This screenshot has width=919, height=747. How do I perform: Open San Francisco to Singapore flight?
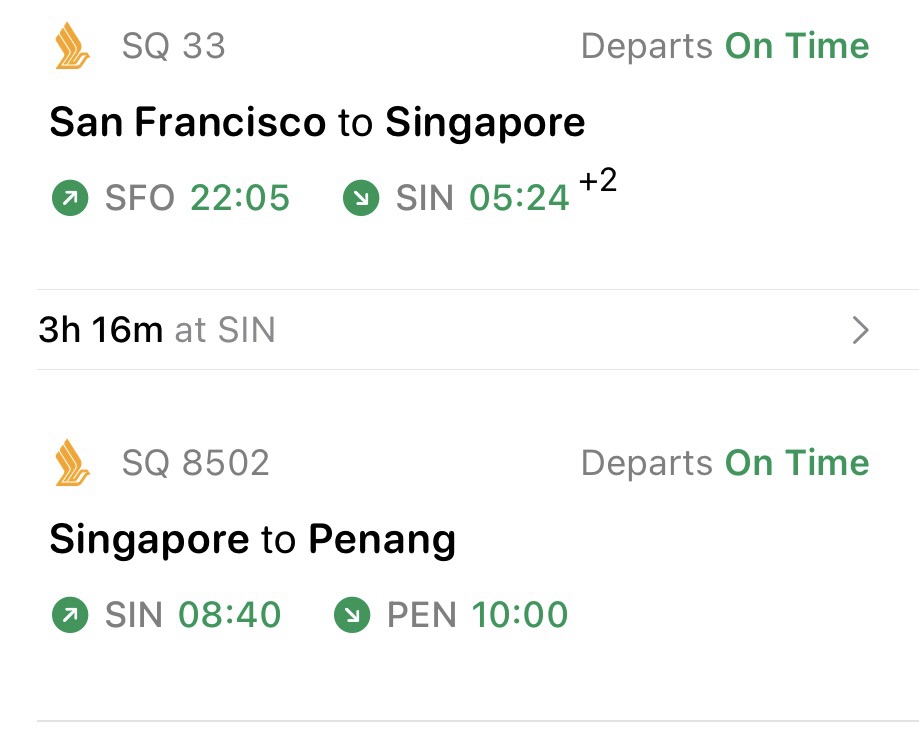tap(317, 123)
